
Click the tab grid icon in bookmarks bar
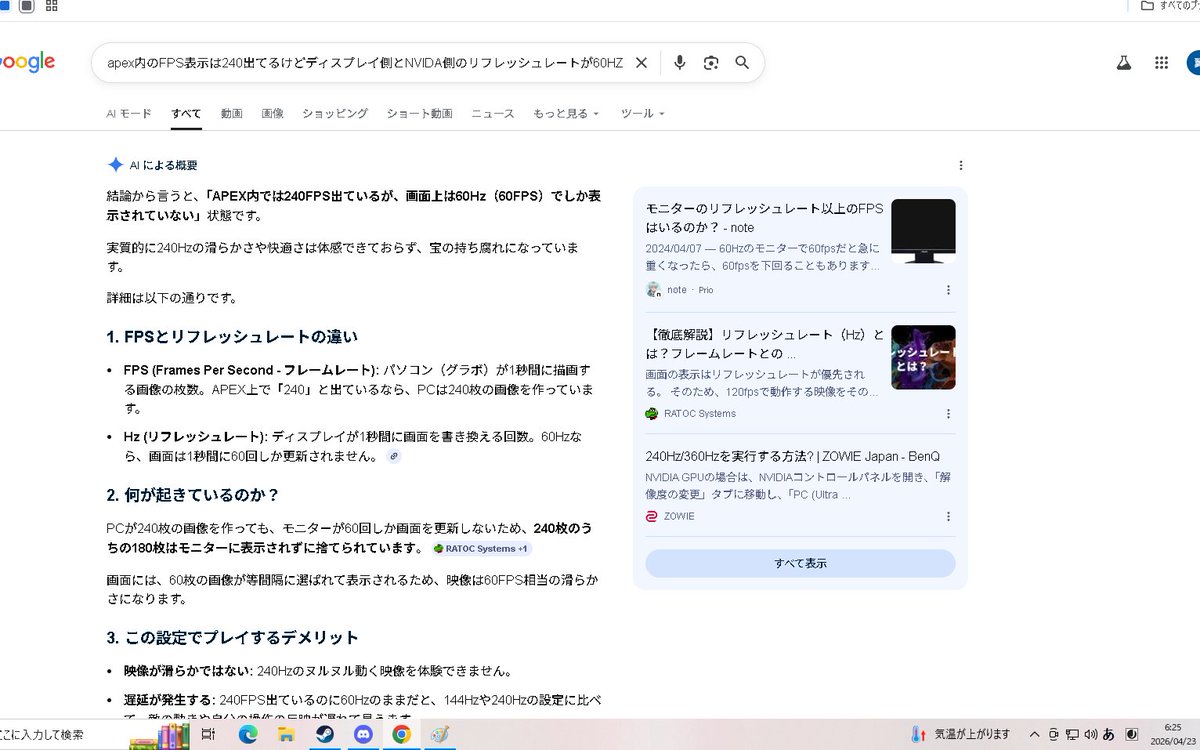(x=52, y=6)
